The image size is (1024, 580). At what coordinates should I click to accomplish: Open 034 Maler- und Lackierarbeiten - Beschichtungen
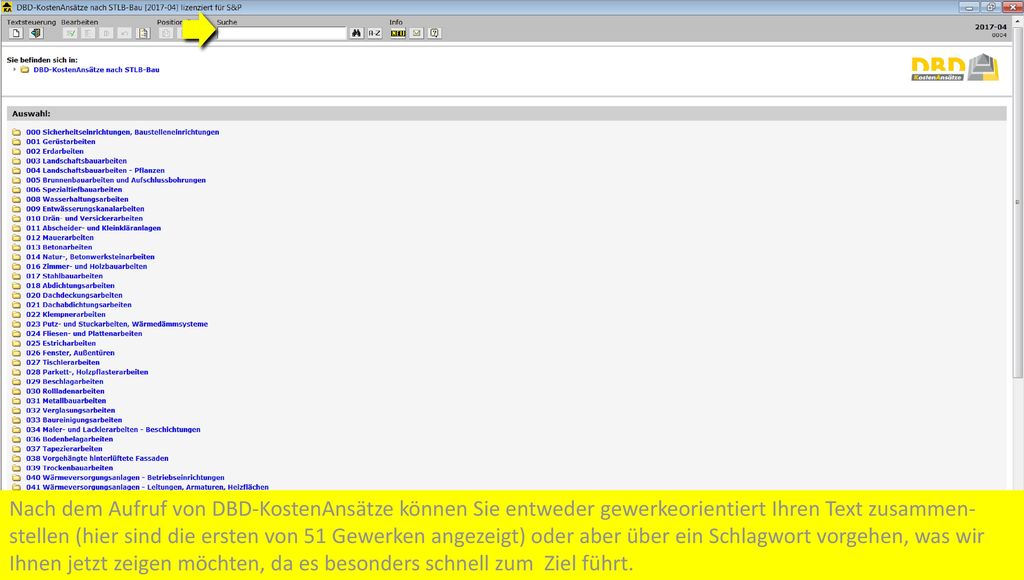pos(113,430)
